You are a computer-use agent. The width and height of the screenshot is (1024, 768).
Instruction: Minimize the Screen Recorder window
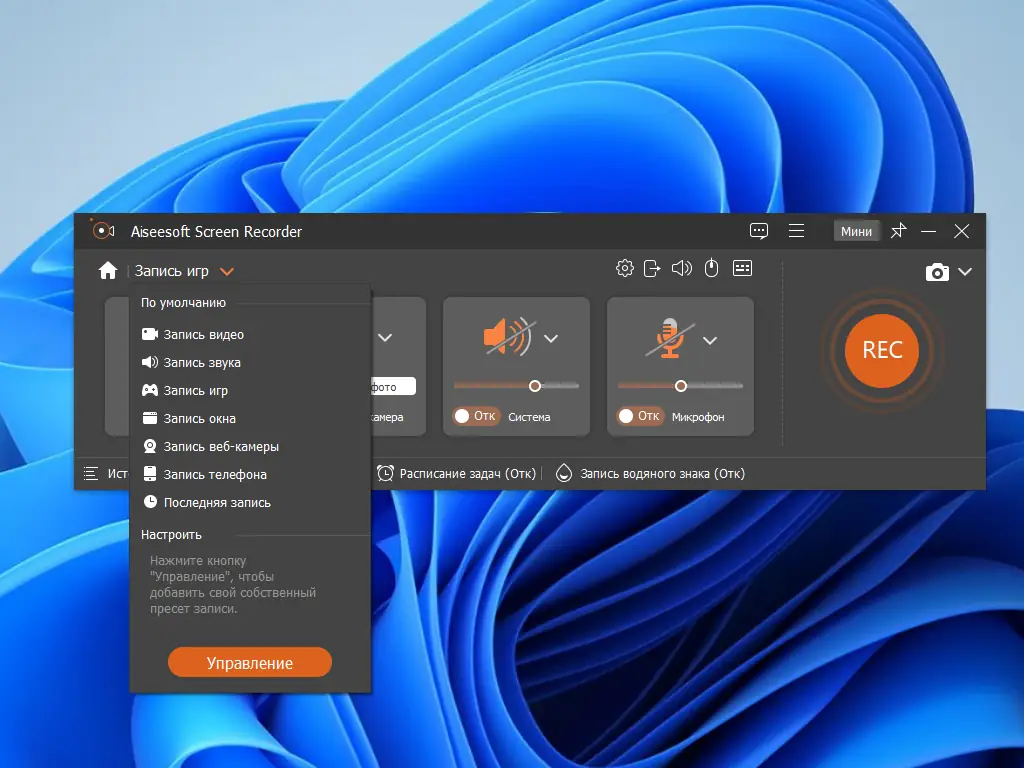click(929, 231)
